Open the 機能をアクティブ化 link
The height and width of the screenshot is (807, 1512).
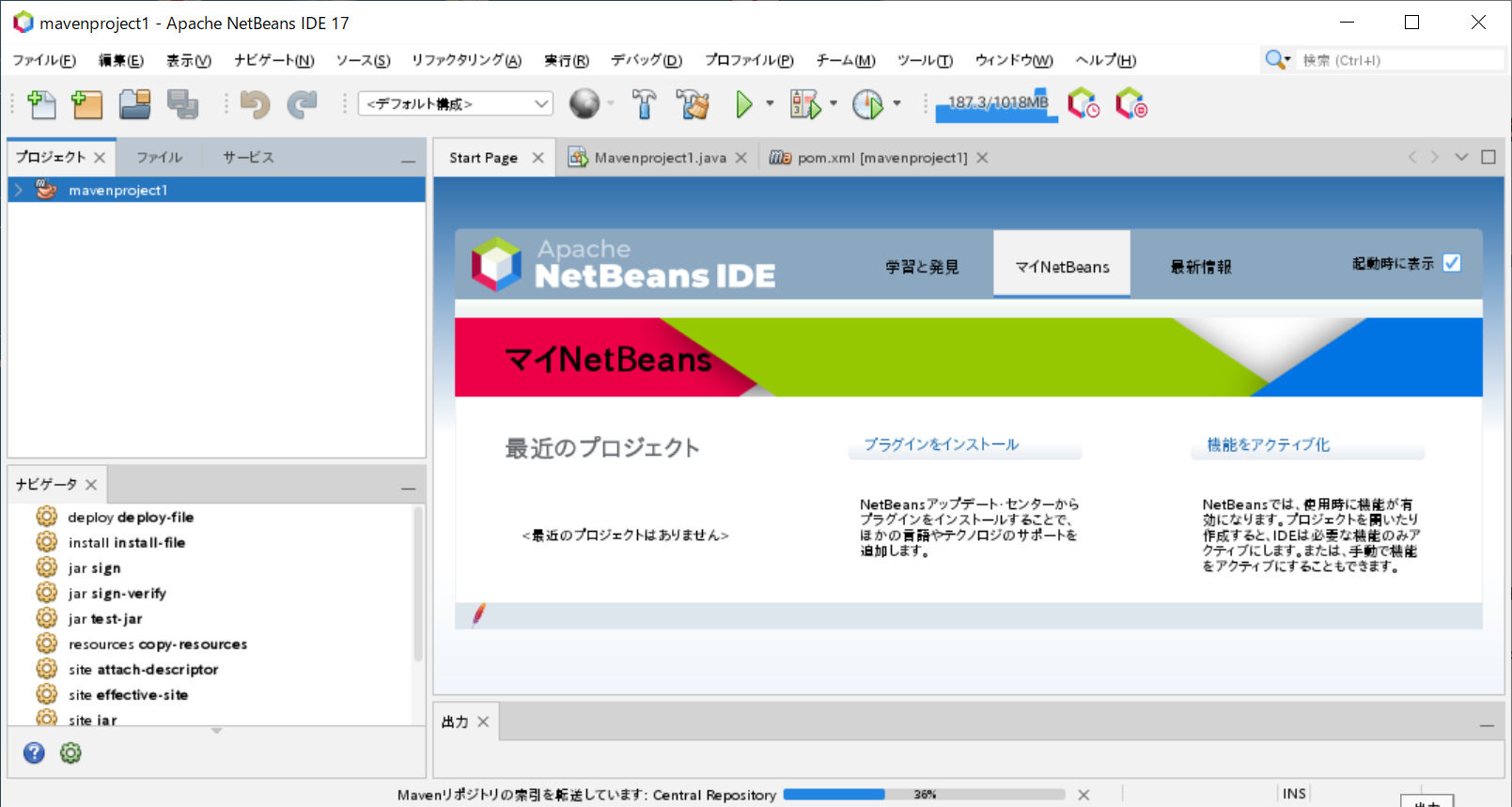(x=1269, y=444)
